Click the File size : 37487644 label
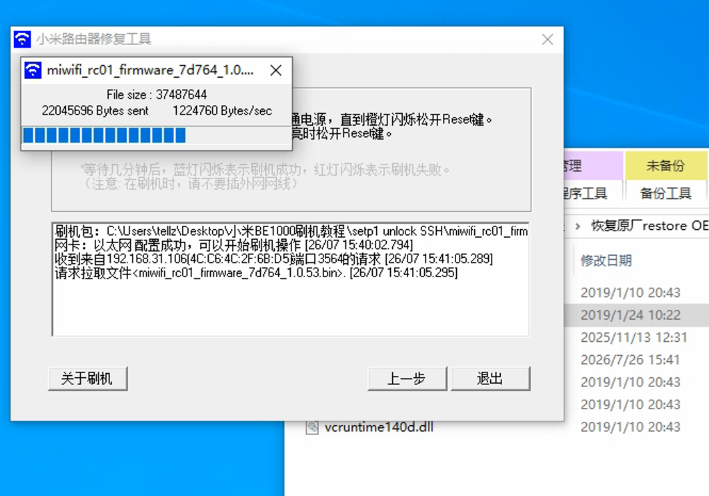 (157, 94)
